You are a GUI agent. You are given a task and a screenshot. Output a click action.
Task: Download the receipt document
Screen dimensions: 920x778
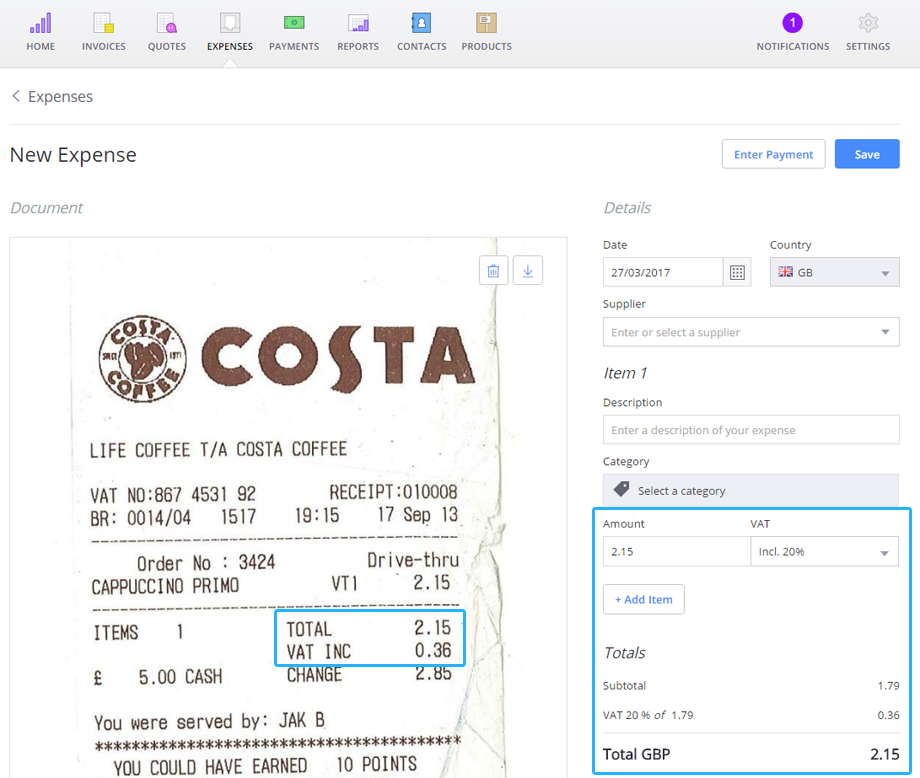click(x=527, y=270)
